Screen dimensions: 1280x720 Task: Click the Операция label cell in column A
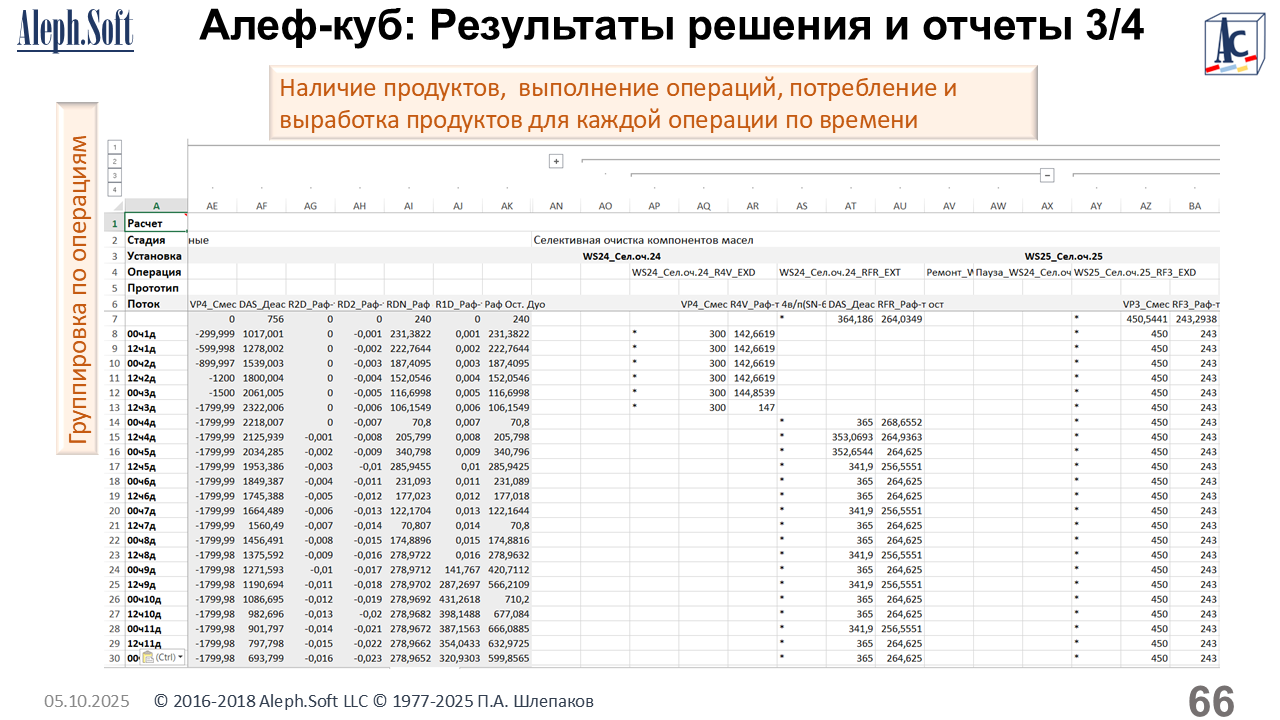coord(155,272)
